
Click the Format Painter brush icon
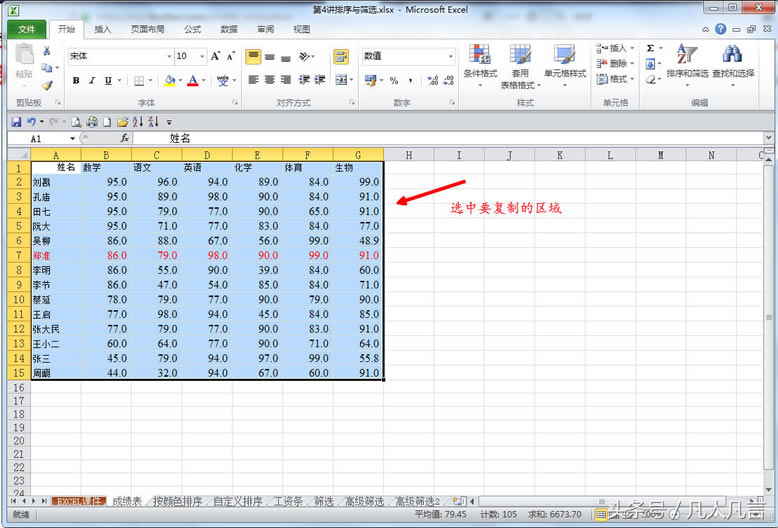47,85
